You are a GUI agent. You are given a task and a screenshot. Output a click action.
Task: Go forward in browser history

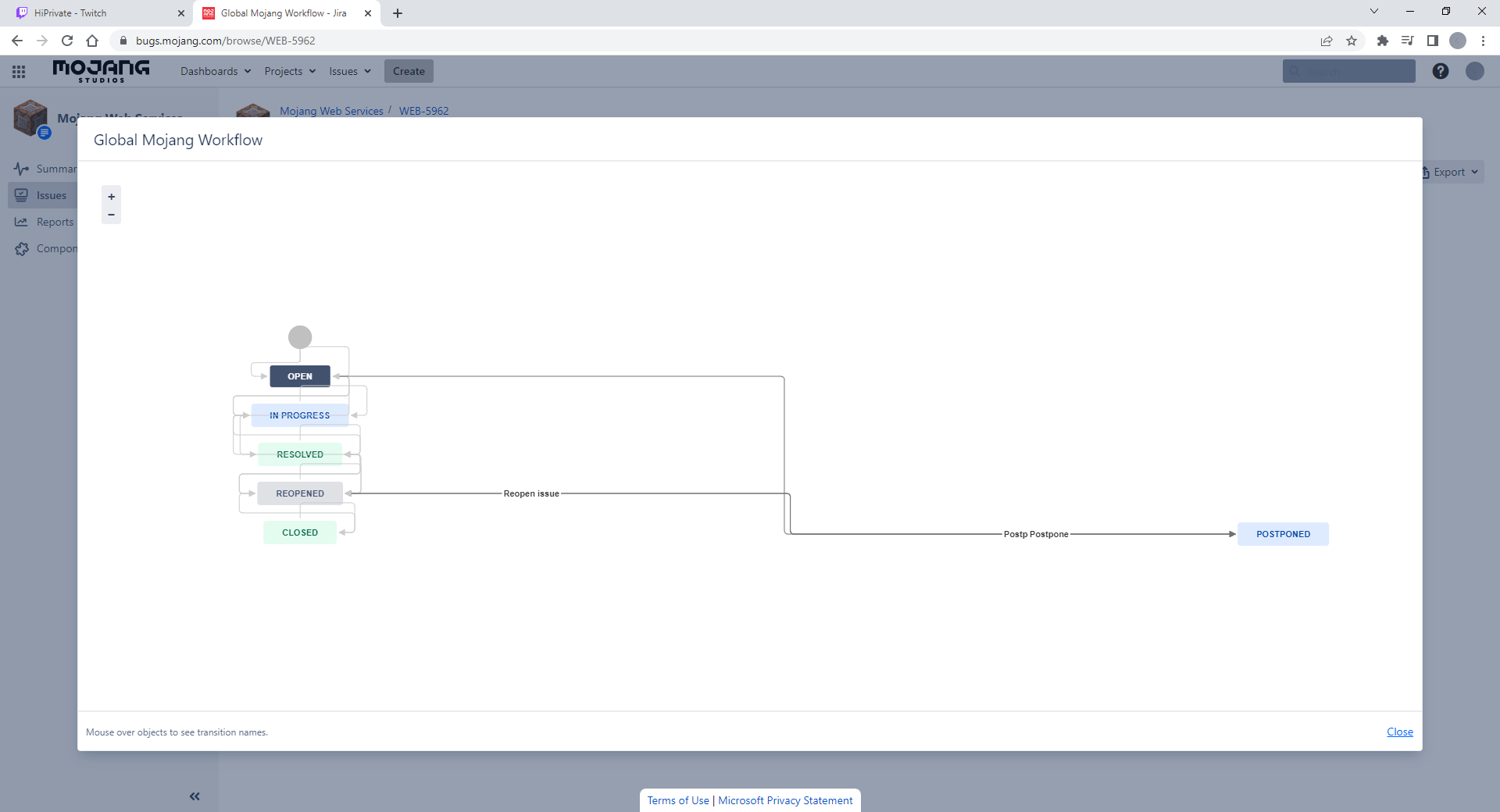pyautogui.click(x=42, y=41)
